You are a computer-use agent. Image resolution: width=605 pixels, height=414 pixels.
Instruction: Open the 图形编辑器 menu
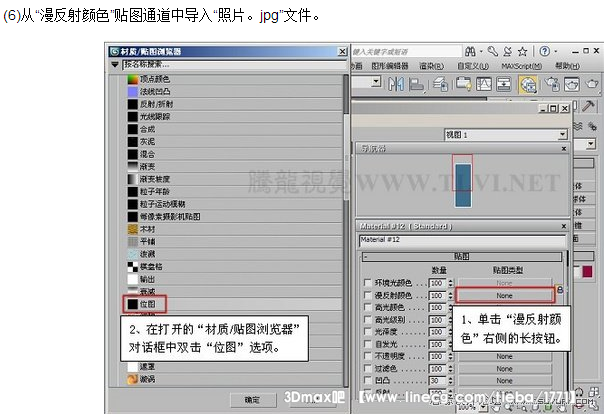(389, 66)
